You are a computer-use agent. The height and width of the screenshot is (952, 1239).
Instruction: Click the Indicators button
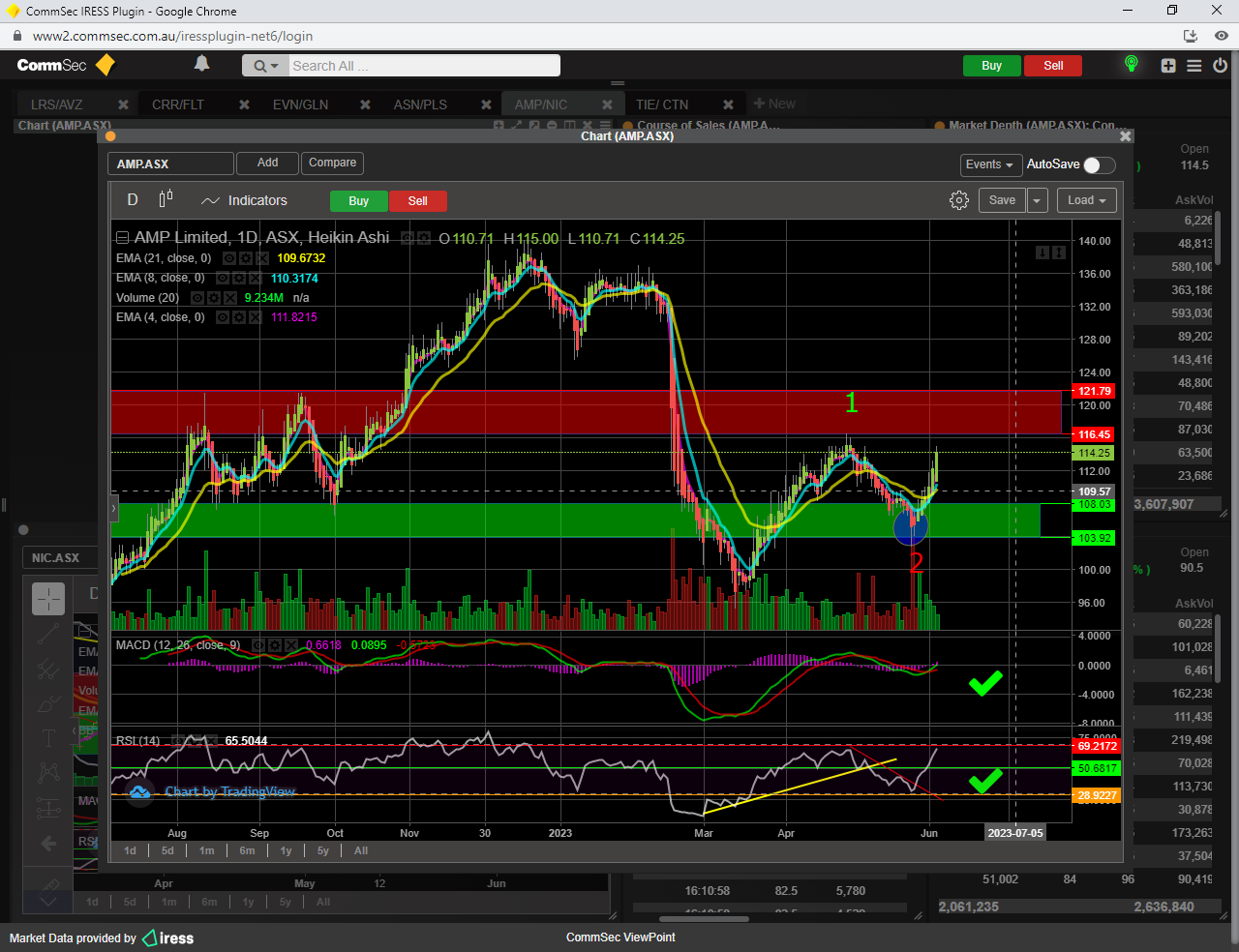point(245,200)
